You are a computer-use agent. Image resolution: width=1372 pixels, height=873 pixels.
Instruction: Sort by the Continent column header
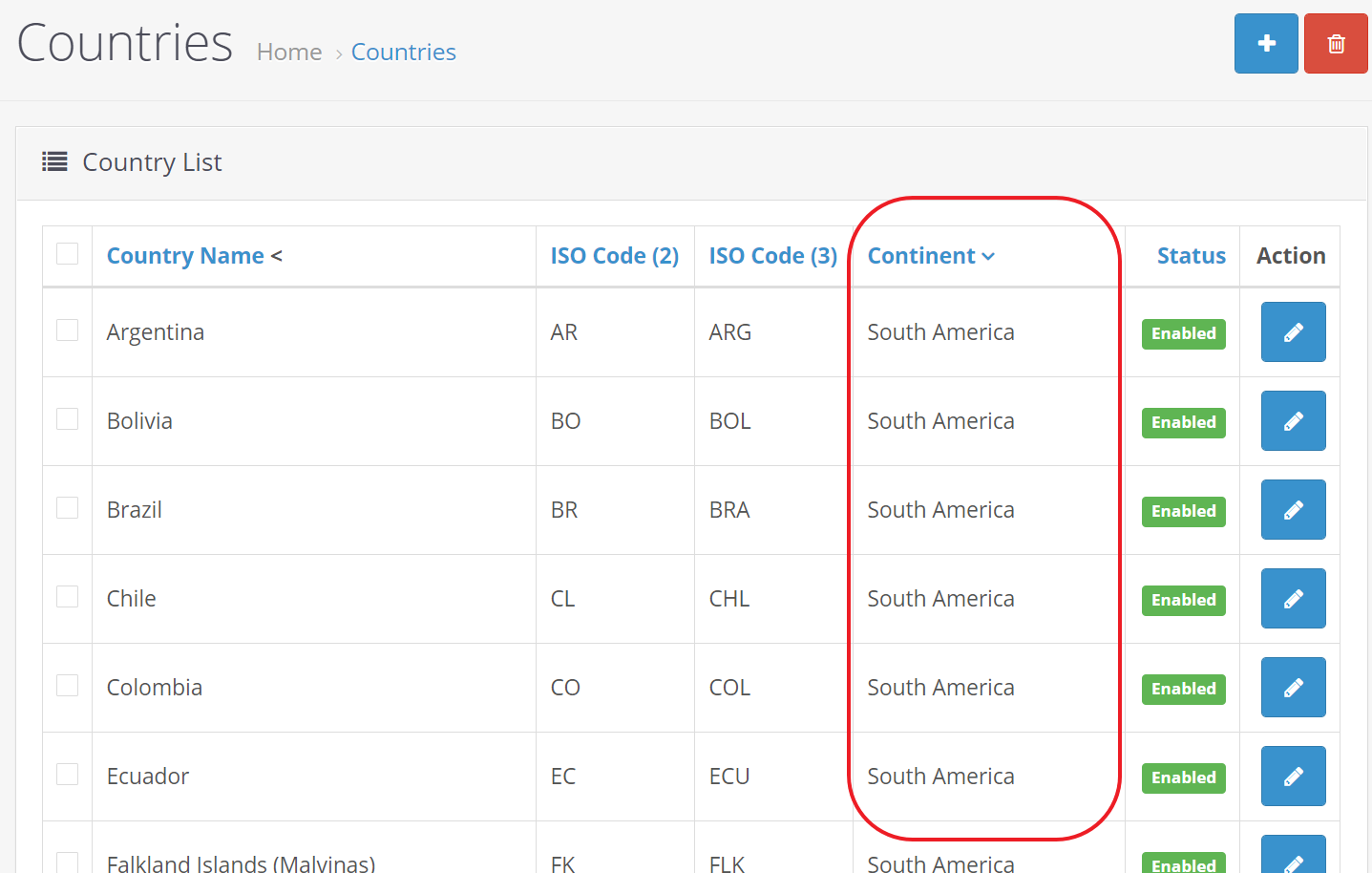[x=921, y=256]
